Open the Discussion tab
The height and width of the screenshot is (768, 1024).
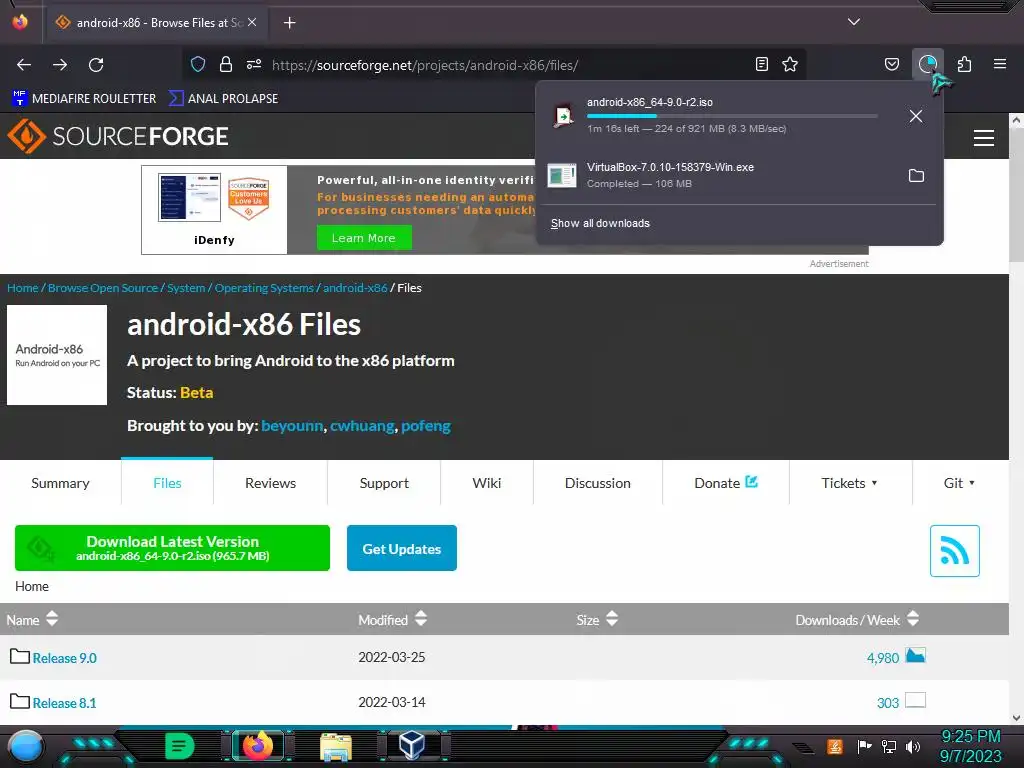click(x=598, y=483)
